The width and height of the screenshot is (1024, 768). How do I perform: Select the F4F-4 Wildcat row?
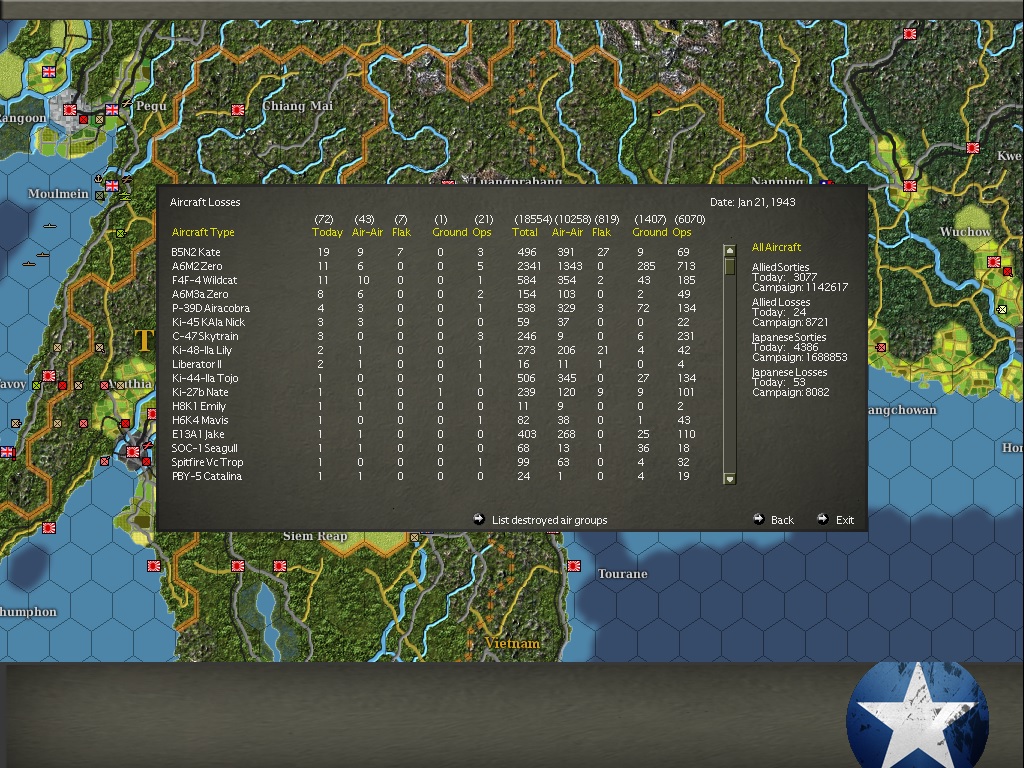(x=434, y=280)
